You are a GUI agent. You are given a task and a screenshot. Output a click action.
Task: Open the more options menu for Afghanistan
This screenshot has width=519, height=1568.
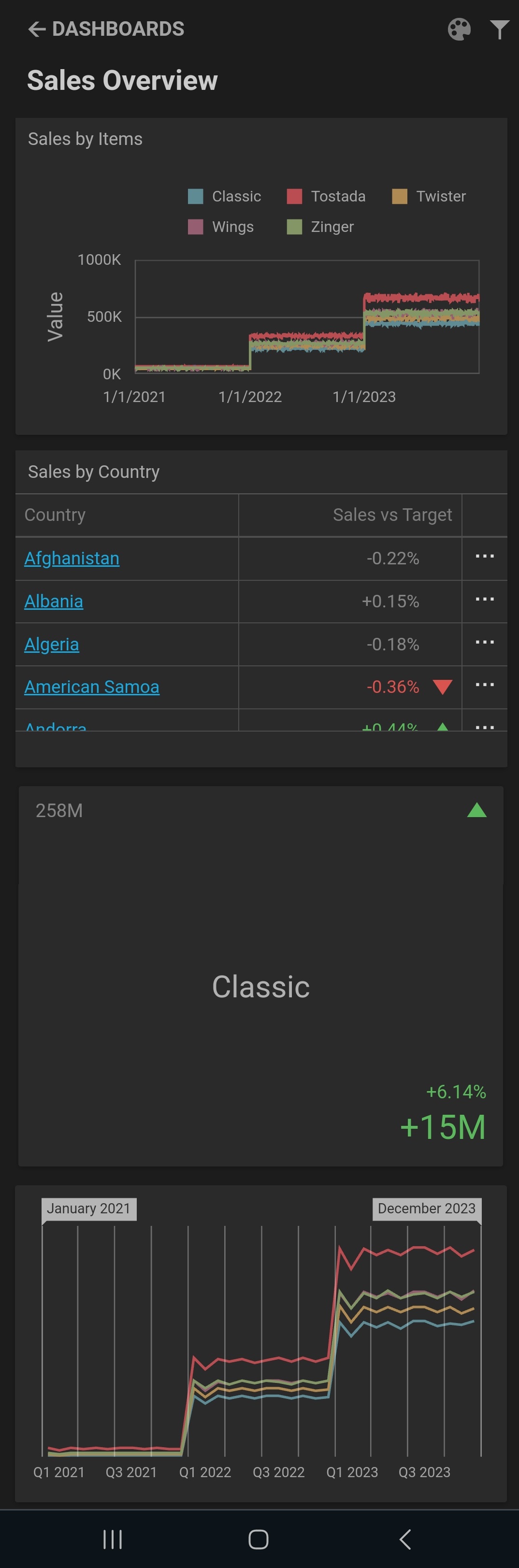[484, 556]
